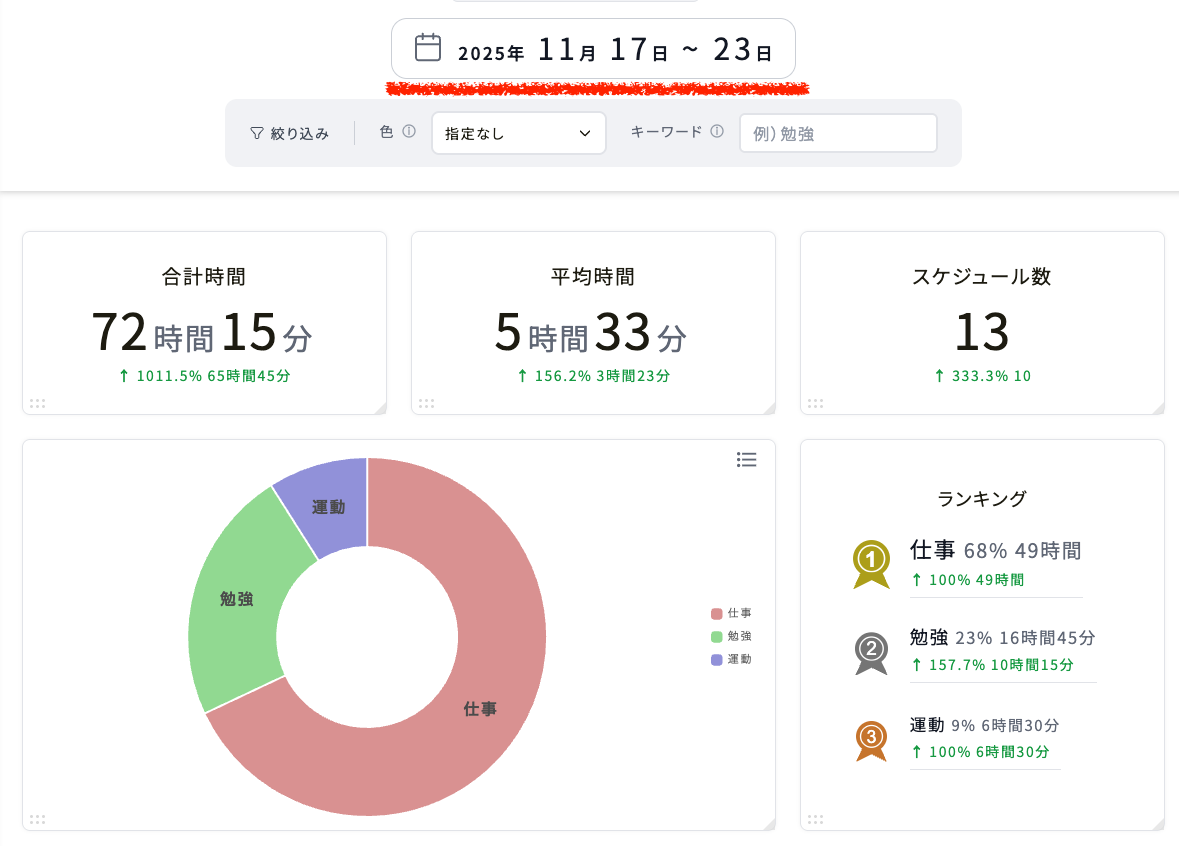1179x846 pixels.
Task: Open the chart list menu icon
Action: coord(747,459)
